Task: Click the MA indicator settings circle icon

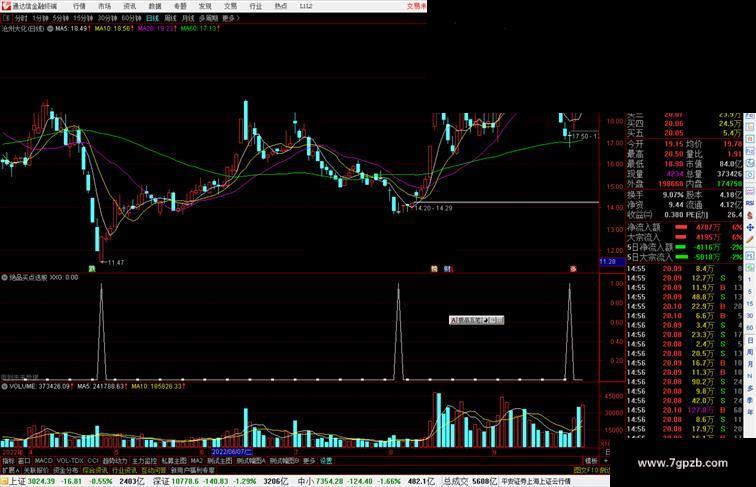Action: click(50, 29)
